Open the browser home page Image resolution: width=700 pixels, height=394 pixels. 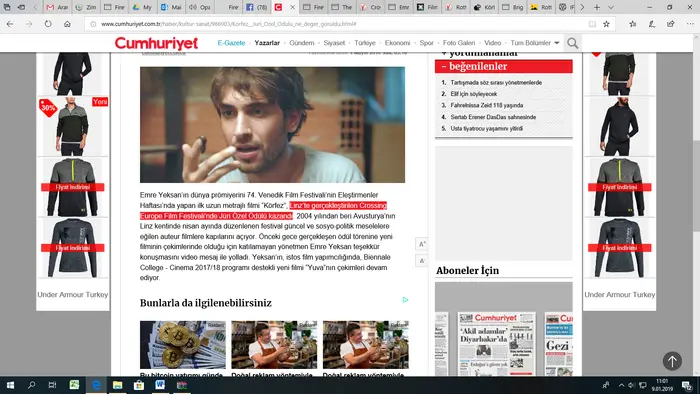click(67, 24)
